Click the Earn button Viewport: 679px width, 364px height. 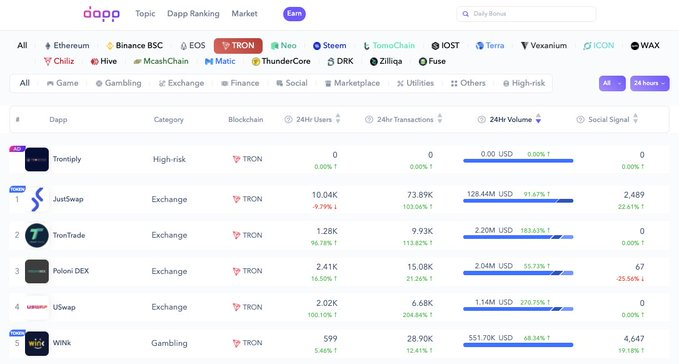click(294, 14)
